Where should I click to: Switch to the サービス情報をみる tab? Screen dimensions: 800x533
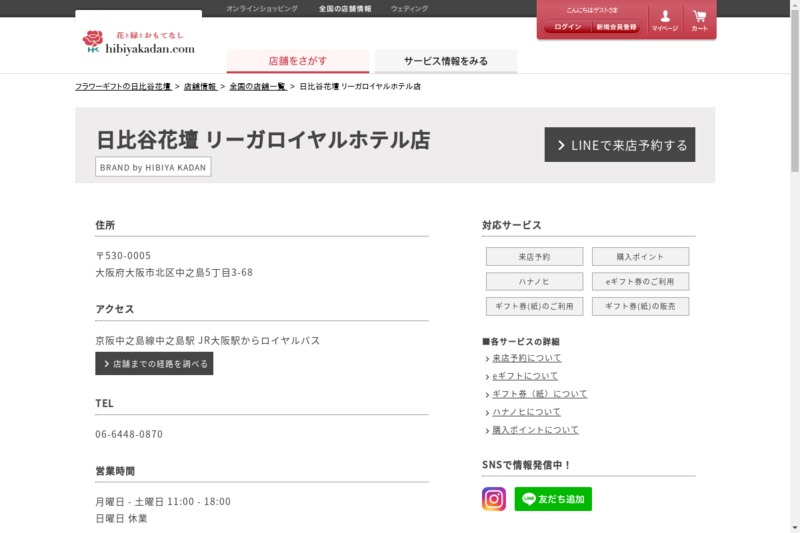[x=445, y=61]
